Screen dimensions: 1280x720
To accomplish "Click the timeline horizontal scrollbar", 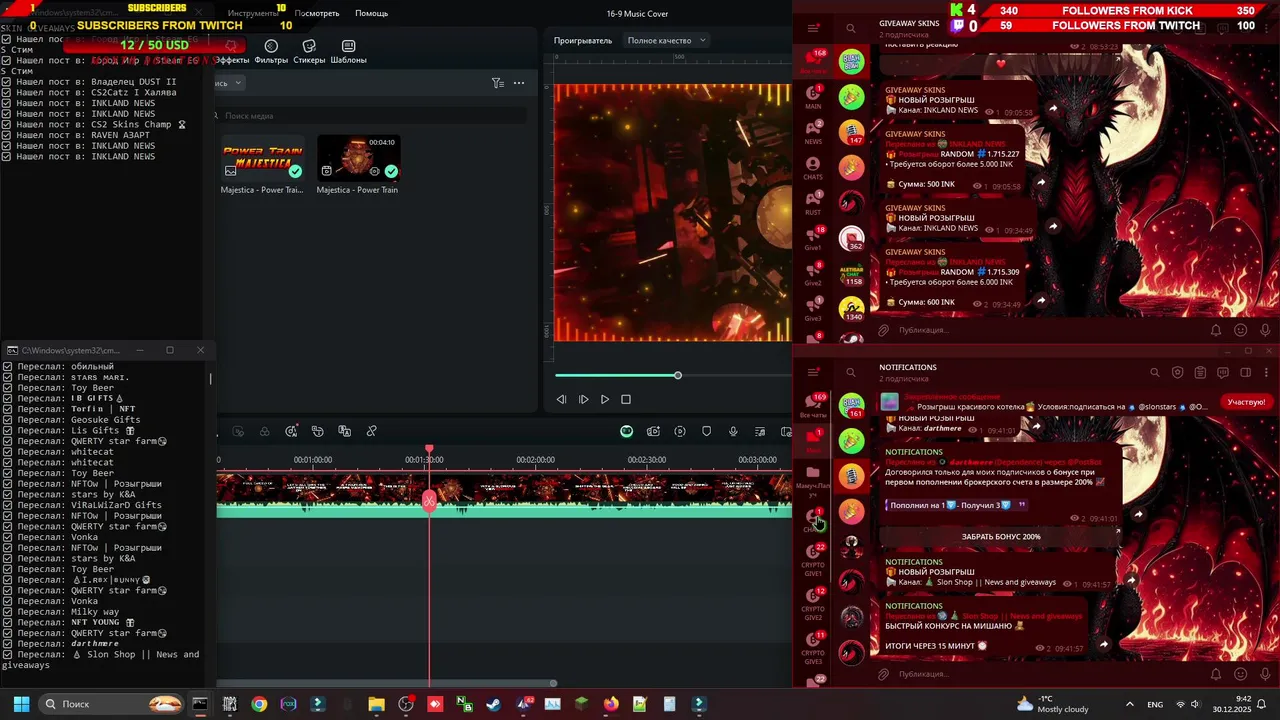I will coord(386,684).
